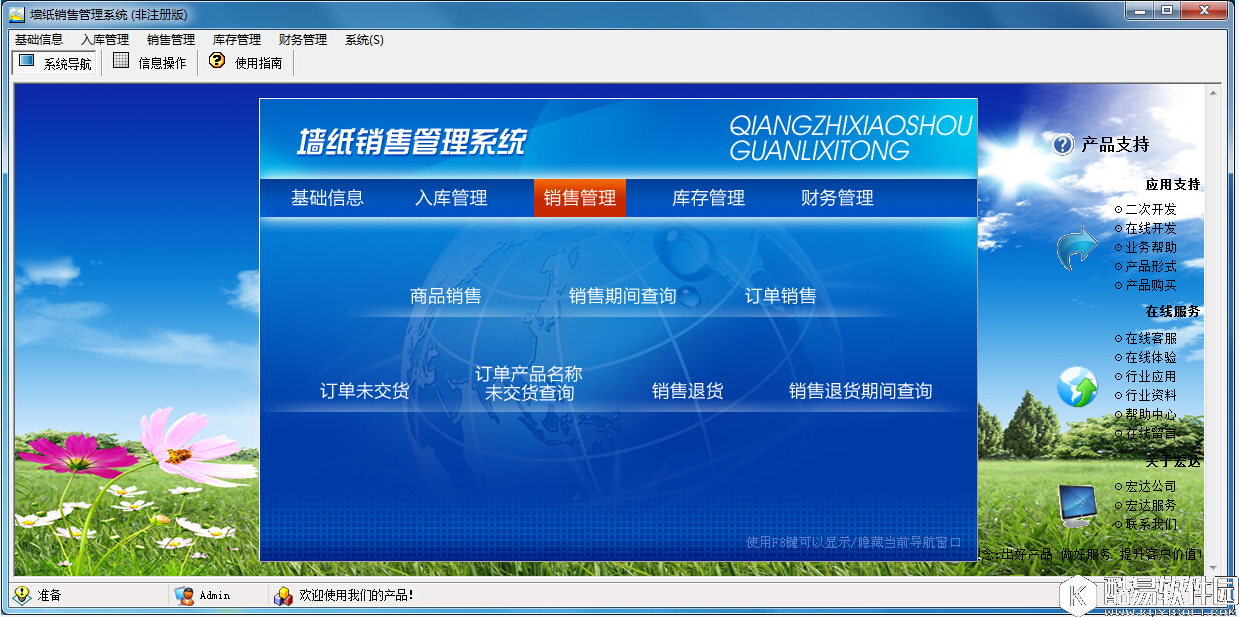Image resolution: width=1239 pixels, height=617 pixels.
Task: Click the 使用指南 question mark icon
Action: [217, 61]
